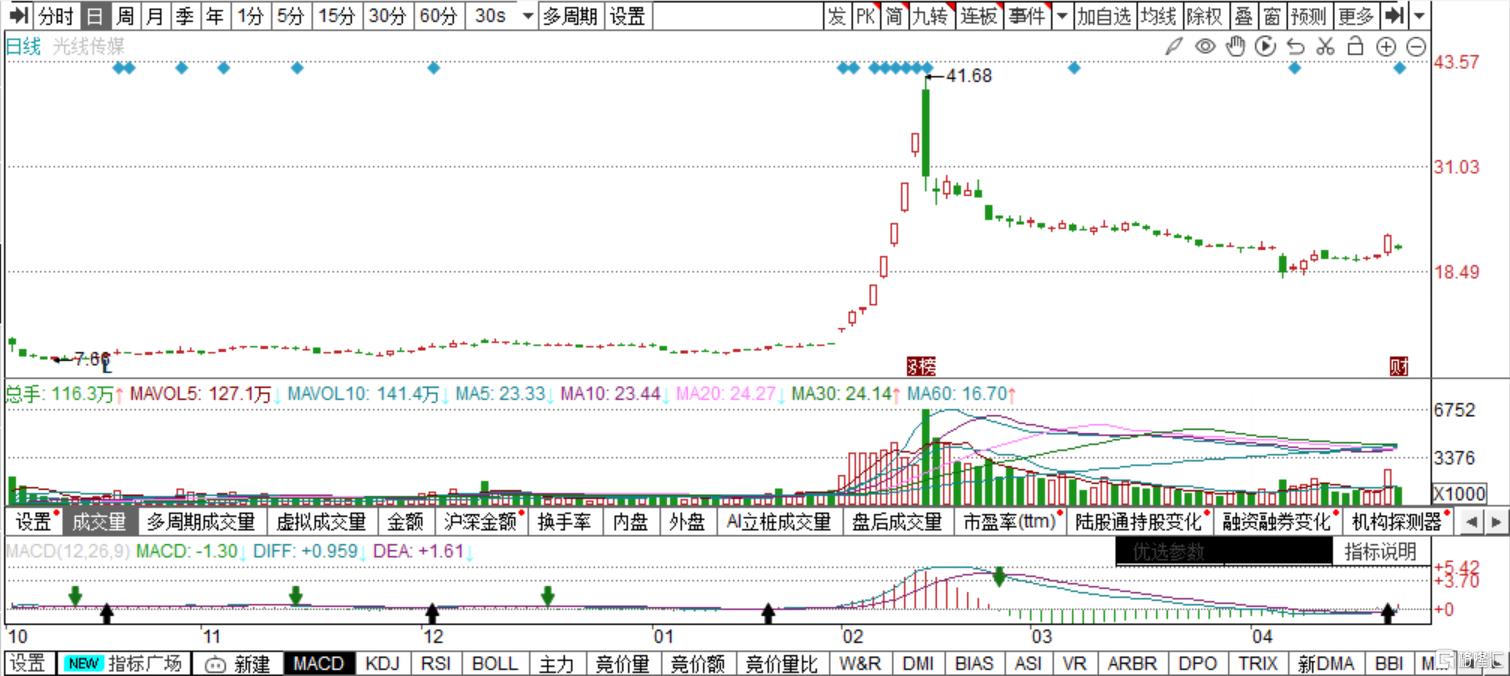Viewport: 1510px width, 676px height.
Task: Switch to 60分 minute chart
Action: point(437,16)
